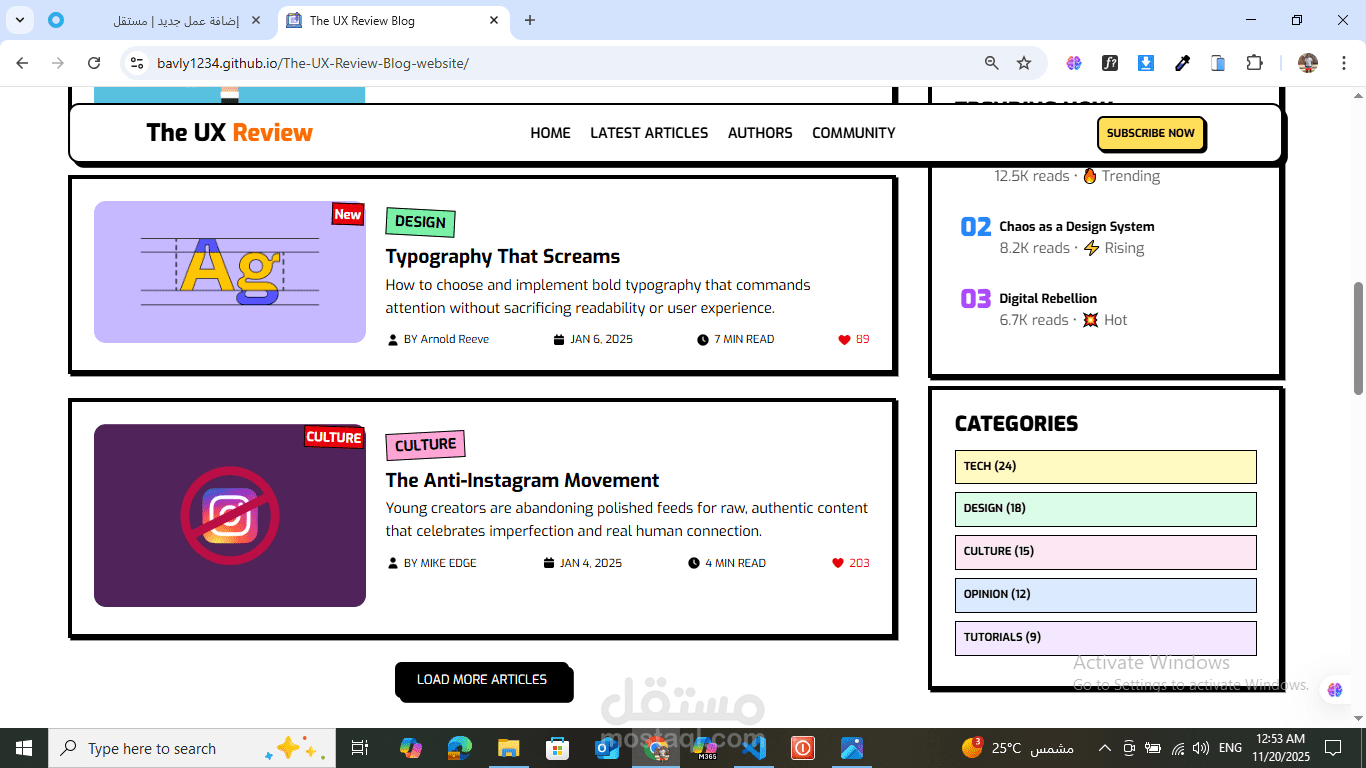Activate the eyedropper color picker extension

(x=1182, y=63)
